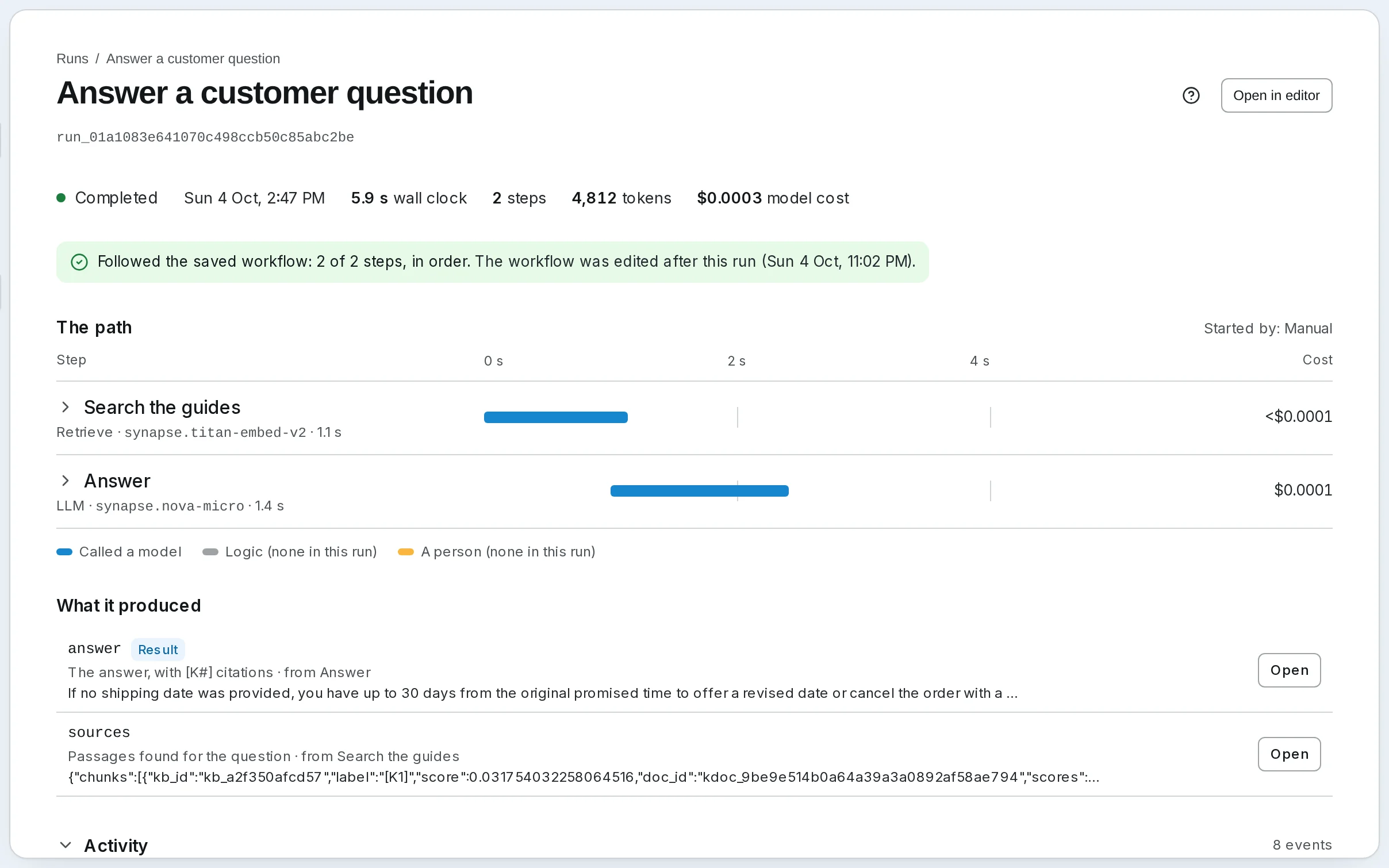Screen dimensions: 1389x868
Task: Open the run in editor
Action: point(1276,95)
